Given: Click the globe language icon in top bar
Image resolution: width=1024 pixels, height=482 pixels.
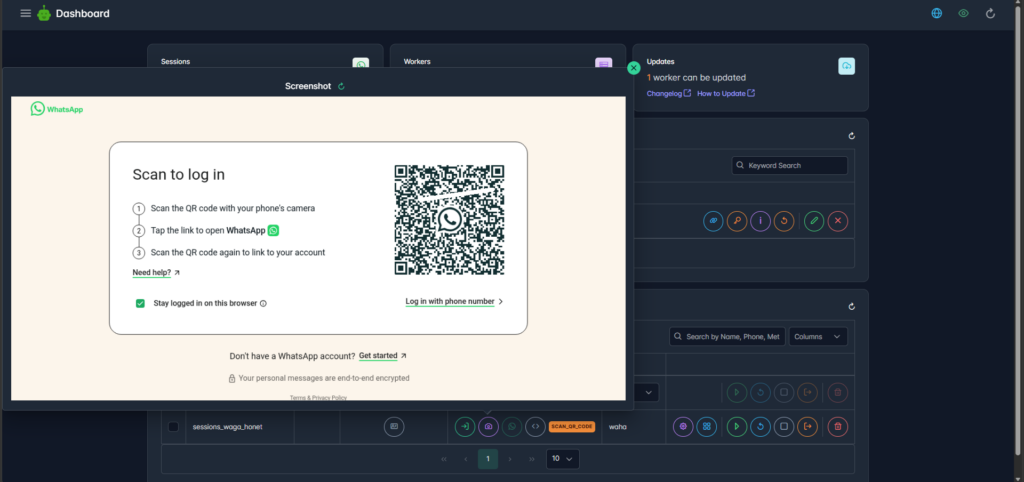Looking at the screenshot, I should (936, 13).
